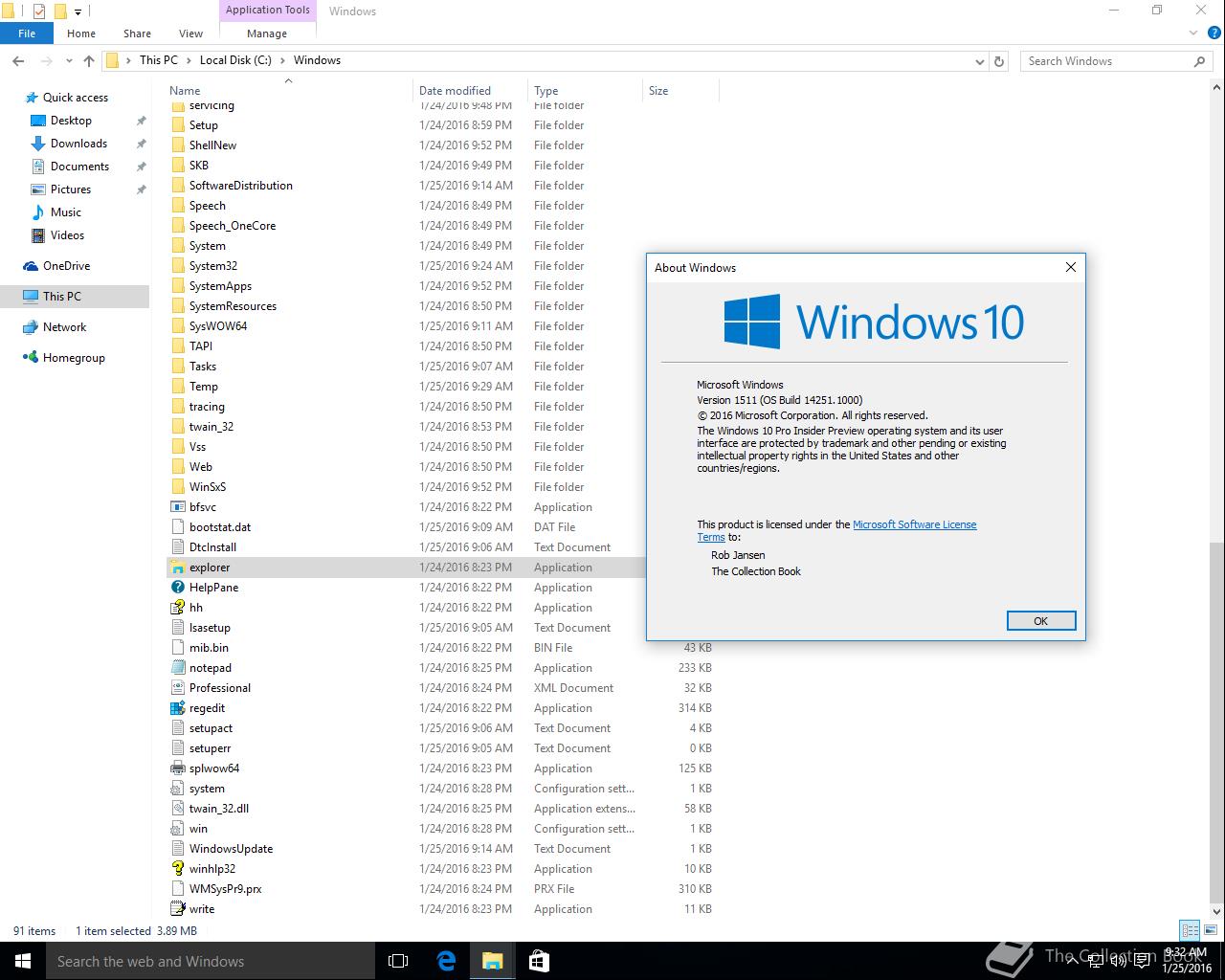Navigate back with the back arrow

coord(18,60)
